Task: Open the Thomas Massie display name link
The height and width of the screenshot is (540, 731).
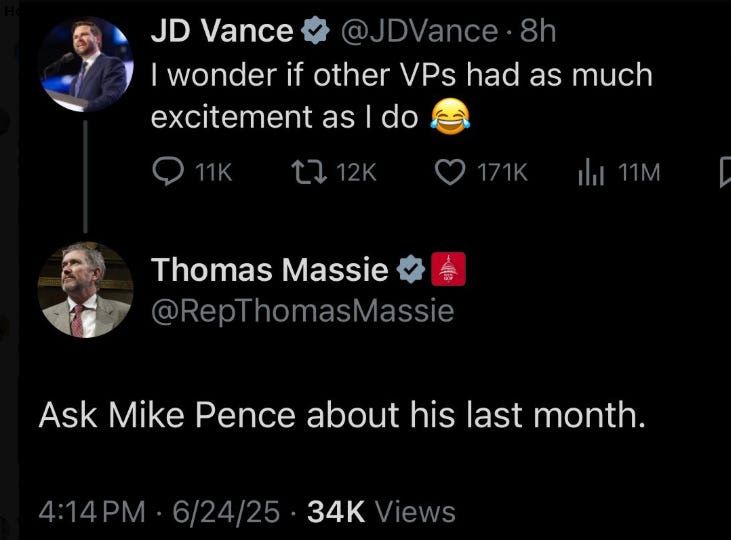Action: [x=270, y=269]
